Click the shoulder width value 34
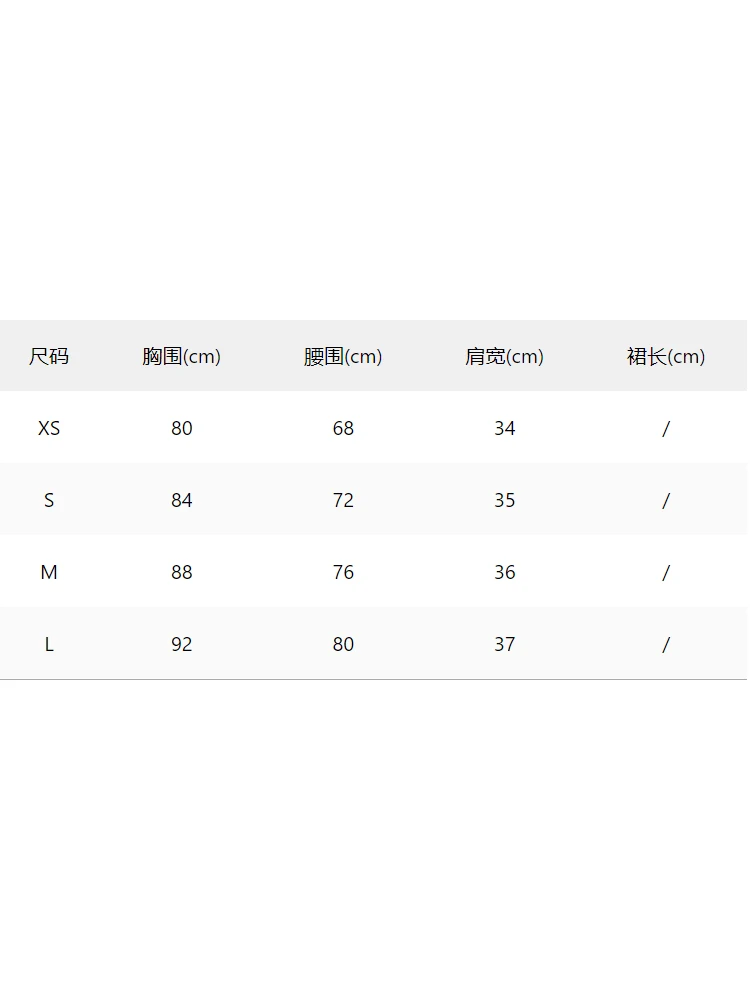The height and width of the screenshot is (1000, 750). (x=504, y=428)
